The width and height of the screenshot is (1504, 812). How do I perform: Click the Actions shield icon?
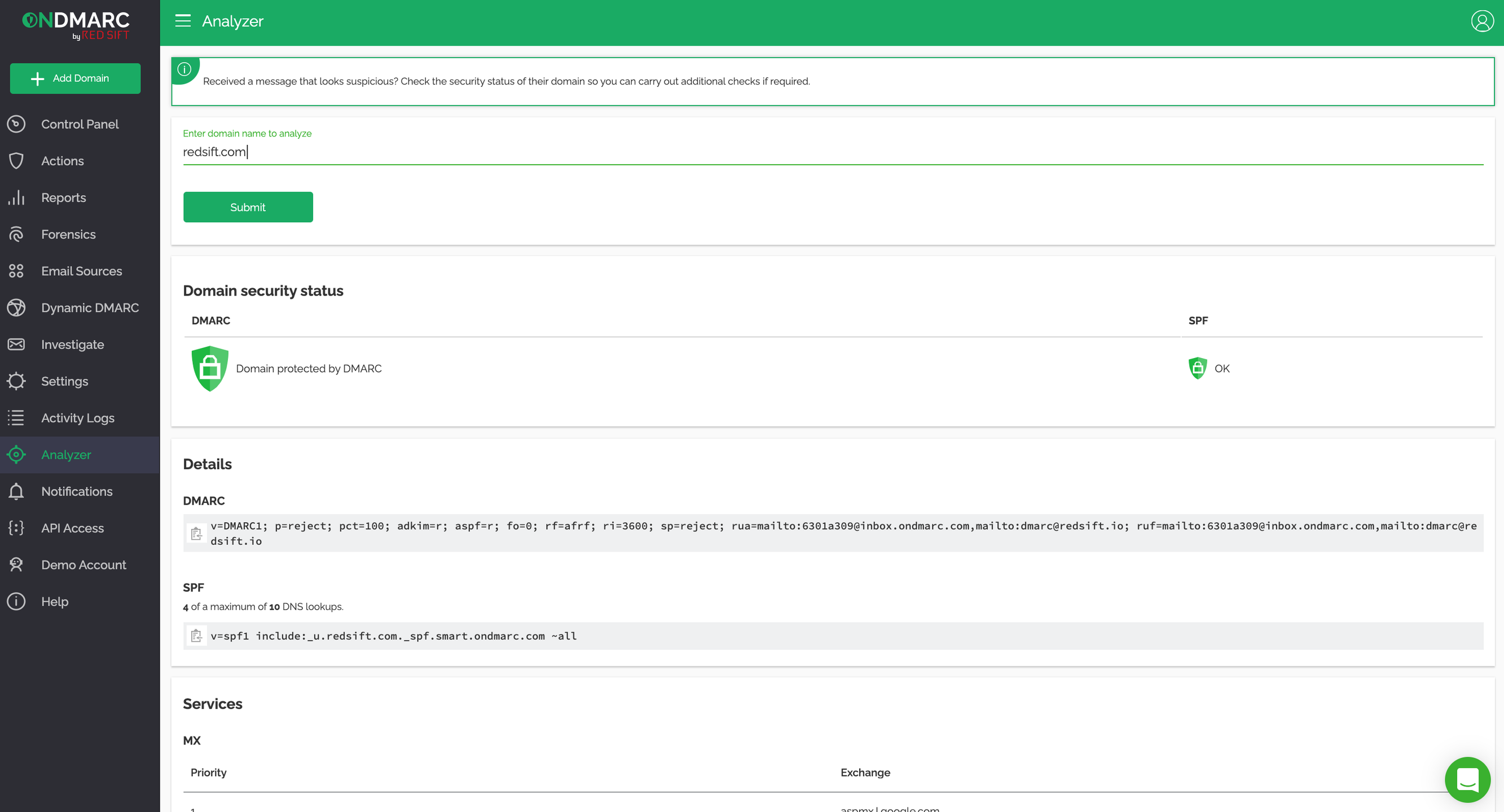pyautogui.click(x=16, y=161)
